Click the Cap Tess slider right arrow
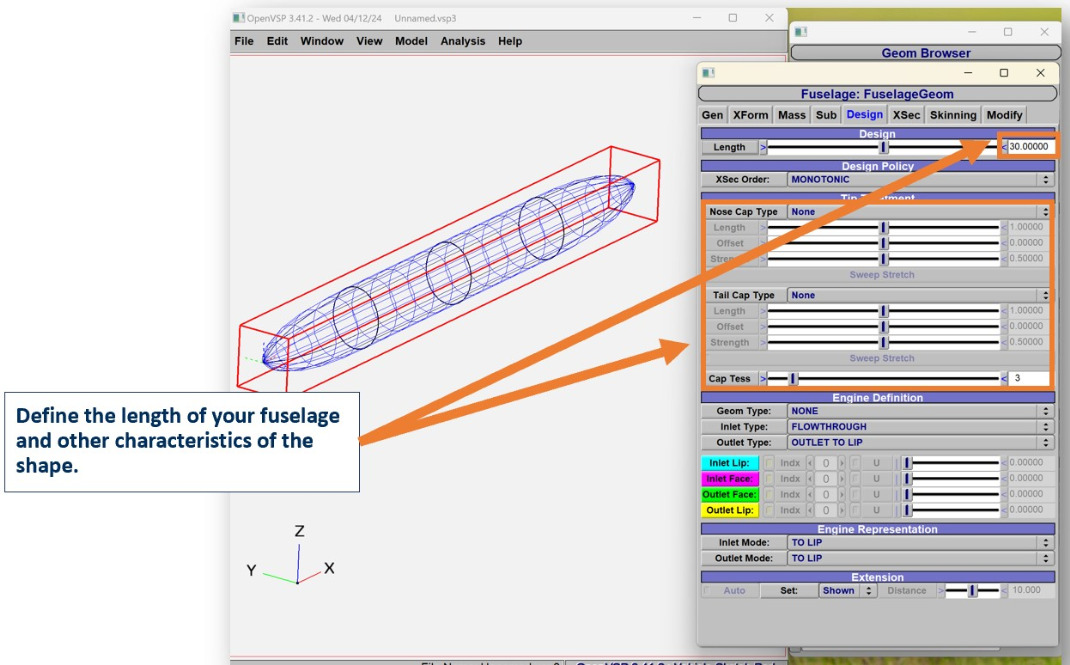The image size is (1070, 665). pyautogui.click(x=1004, y=379)
